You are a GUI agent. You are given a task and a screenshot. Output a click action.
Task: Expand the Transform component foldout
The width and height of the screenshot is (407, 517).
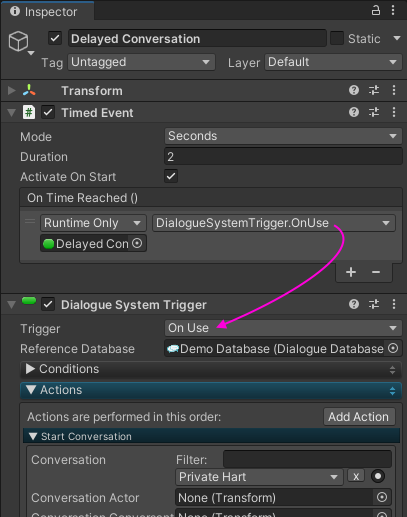12,90
